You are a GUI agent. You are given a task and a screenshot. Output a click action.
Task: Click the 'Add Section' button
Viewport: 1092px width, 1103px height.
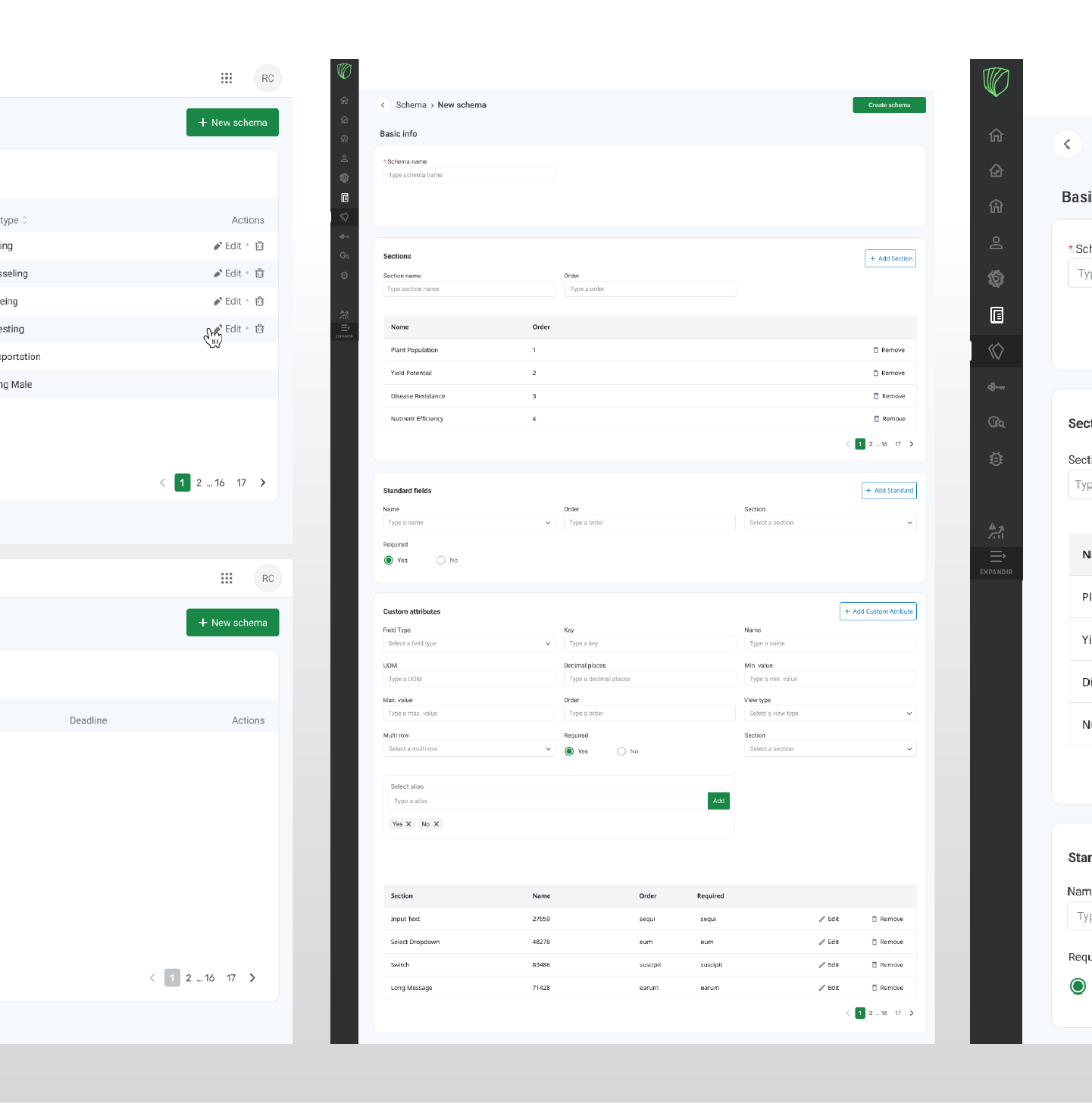click(890, 258)
